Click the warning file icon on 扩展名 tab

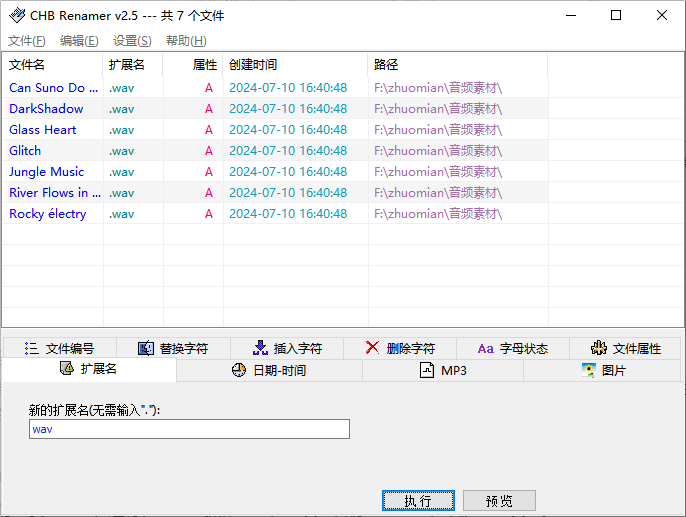tap(66, 369)
